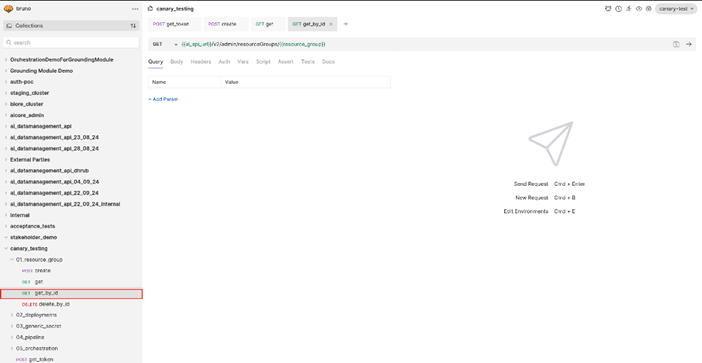Image resolution: width=702 pixels, height=363 pixels.
Task: Expand the 02_deployments folder
Action: point(12,315)
